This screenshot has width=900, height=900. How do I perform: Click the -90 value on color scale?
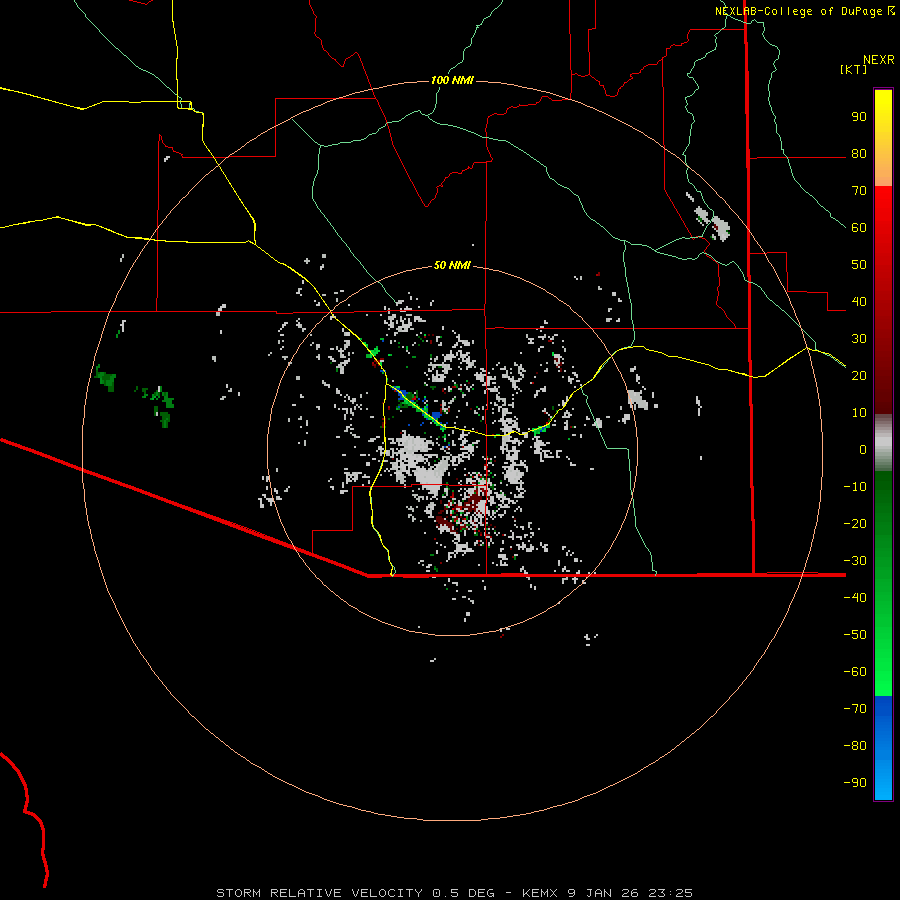click(x=855, y=782)
